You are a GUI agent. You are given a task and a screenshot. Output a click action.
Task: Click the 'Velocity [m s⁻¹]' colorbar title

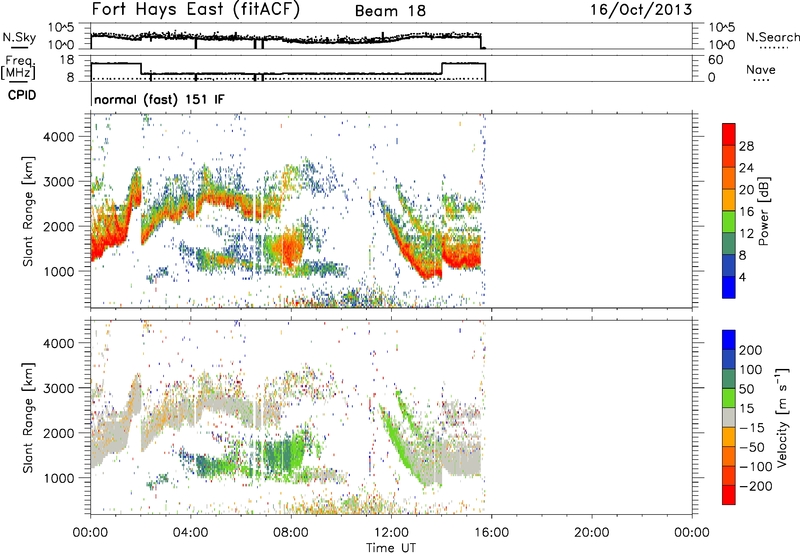pos(781,417)
